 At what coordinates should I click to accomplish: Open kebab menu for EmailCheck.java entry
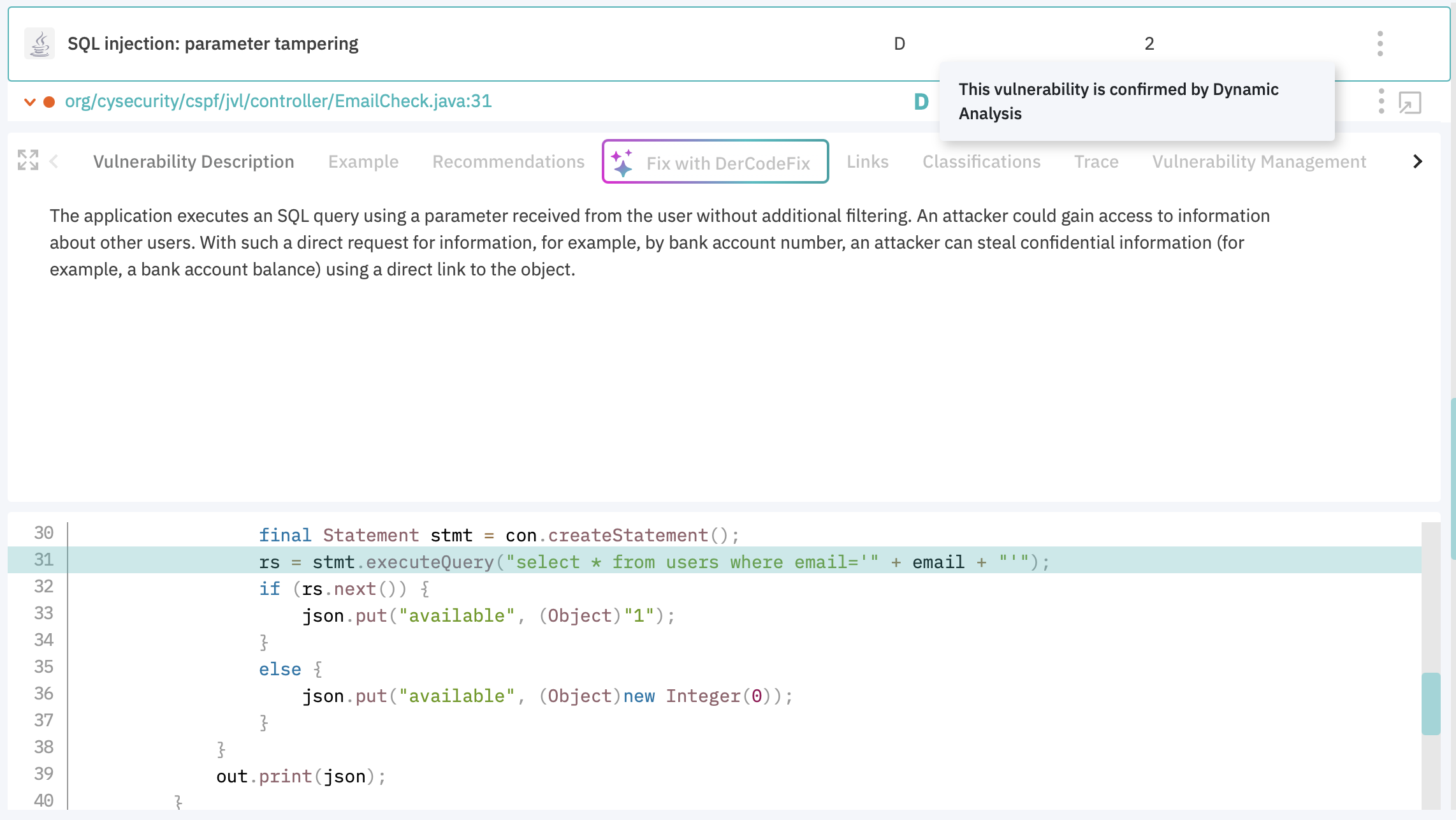click(x=1381, y=101)
